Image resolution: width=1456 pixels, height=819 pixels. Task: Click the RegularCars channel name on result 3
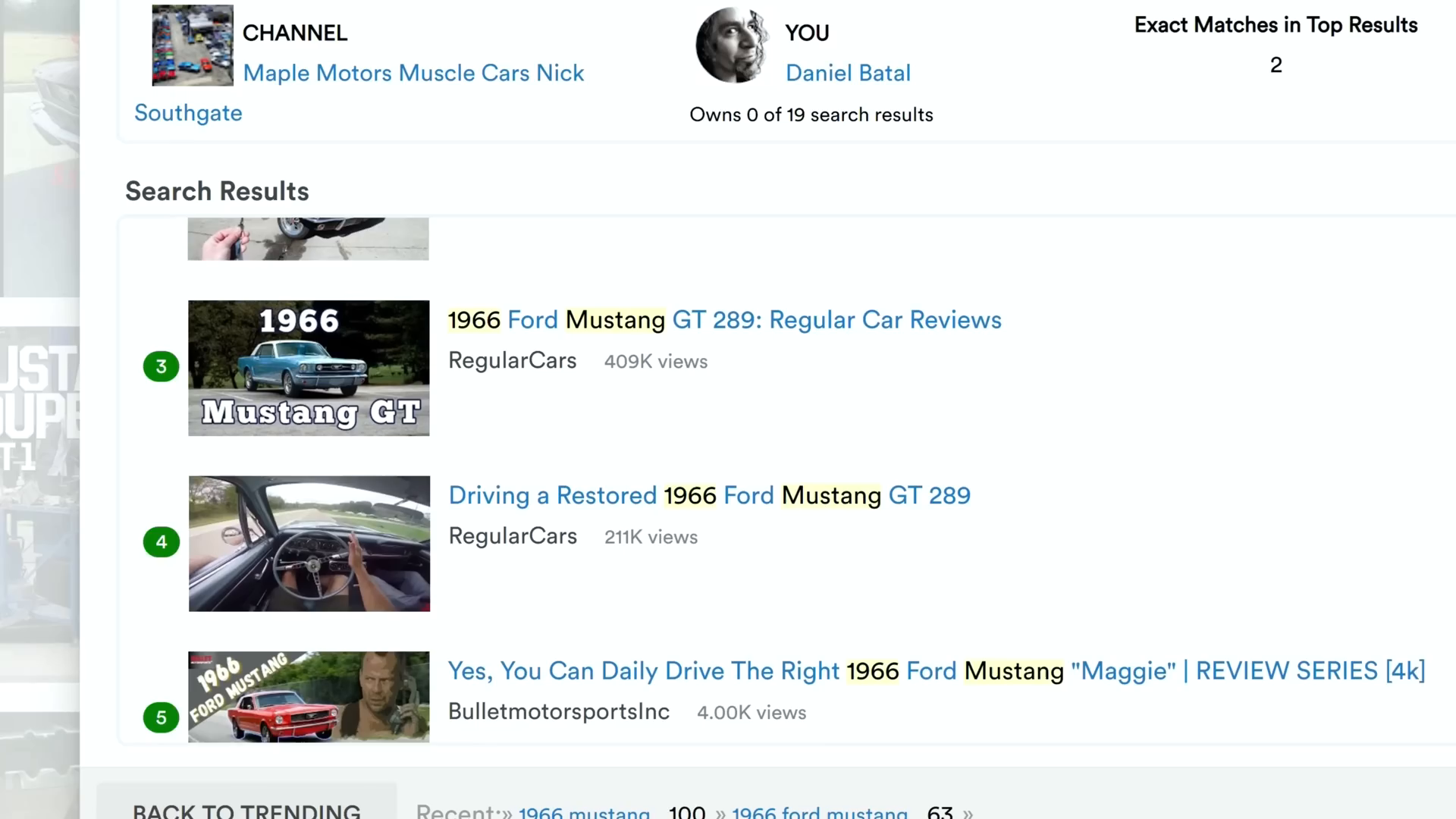pos(512,360)
